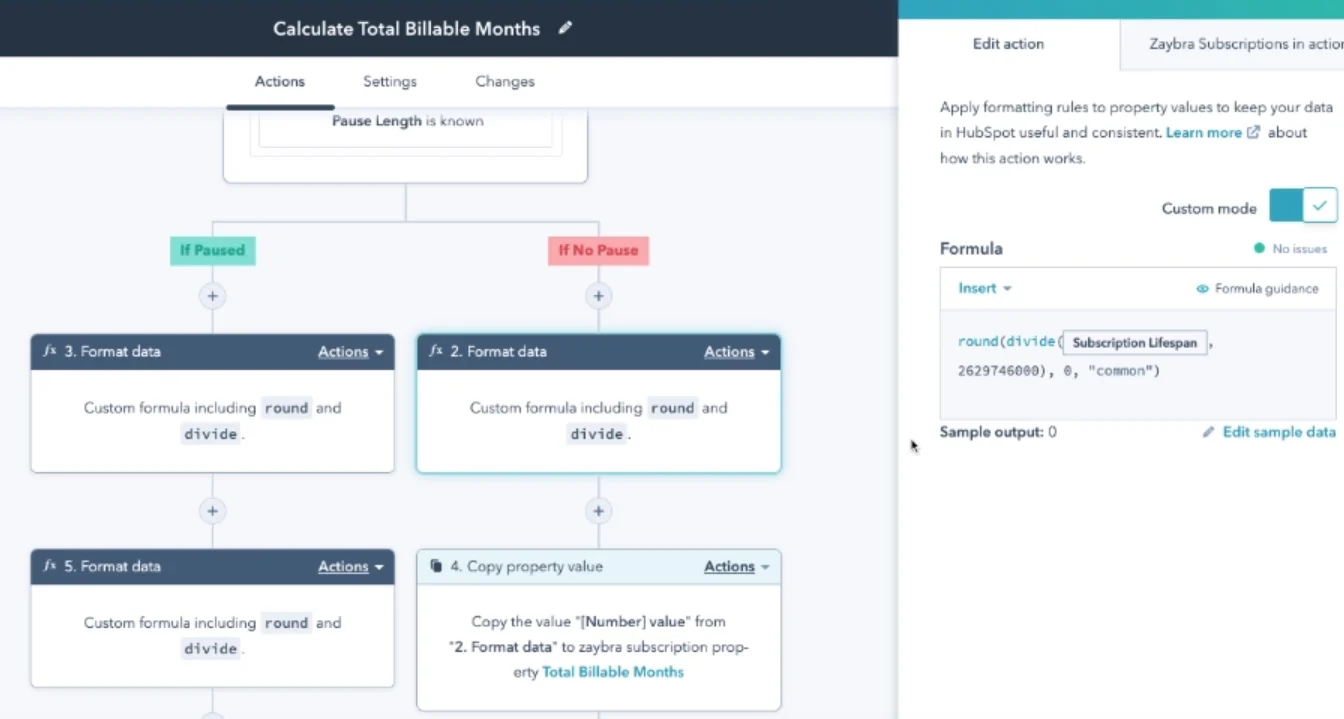
Task: Select the If Paused branch label
Action: point(212,250)
